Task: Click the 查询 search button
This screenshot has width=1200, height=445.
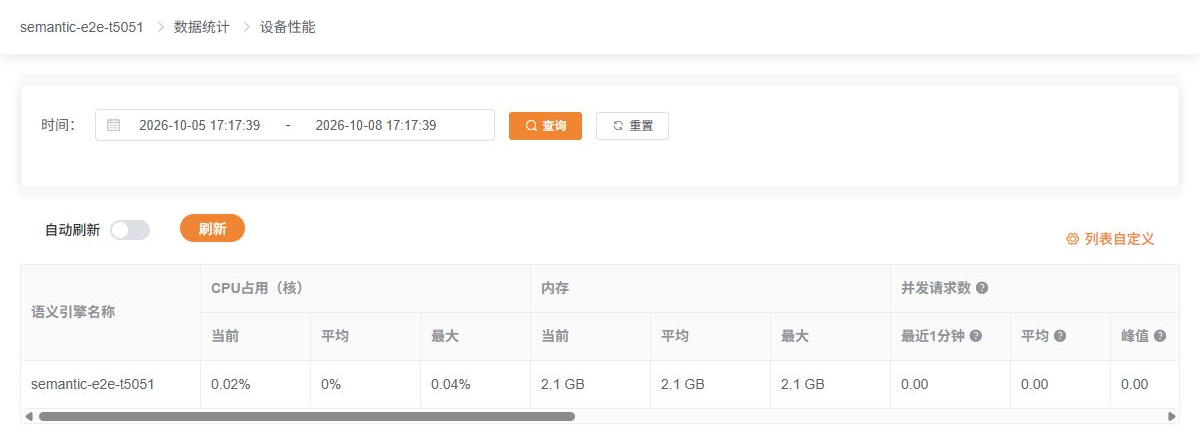Action: pyautogui.click(x=545, y=126)
